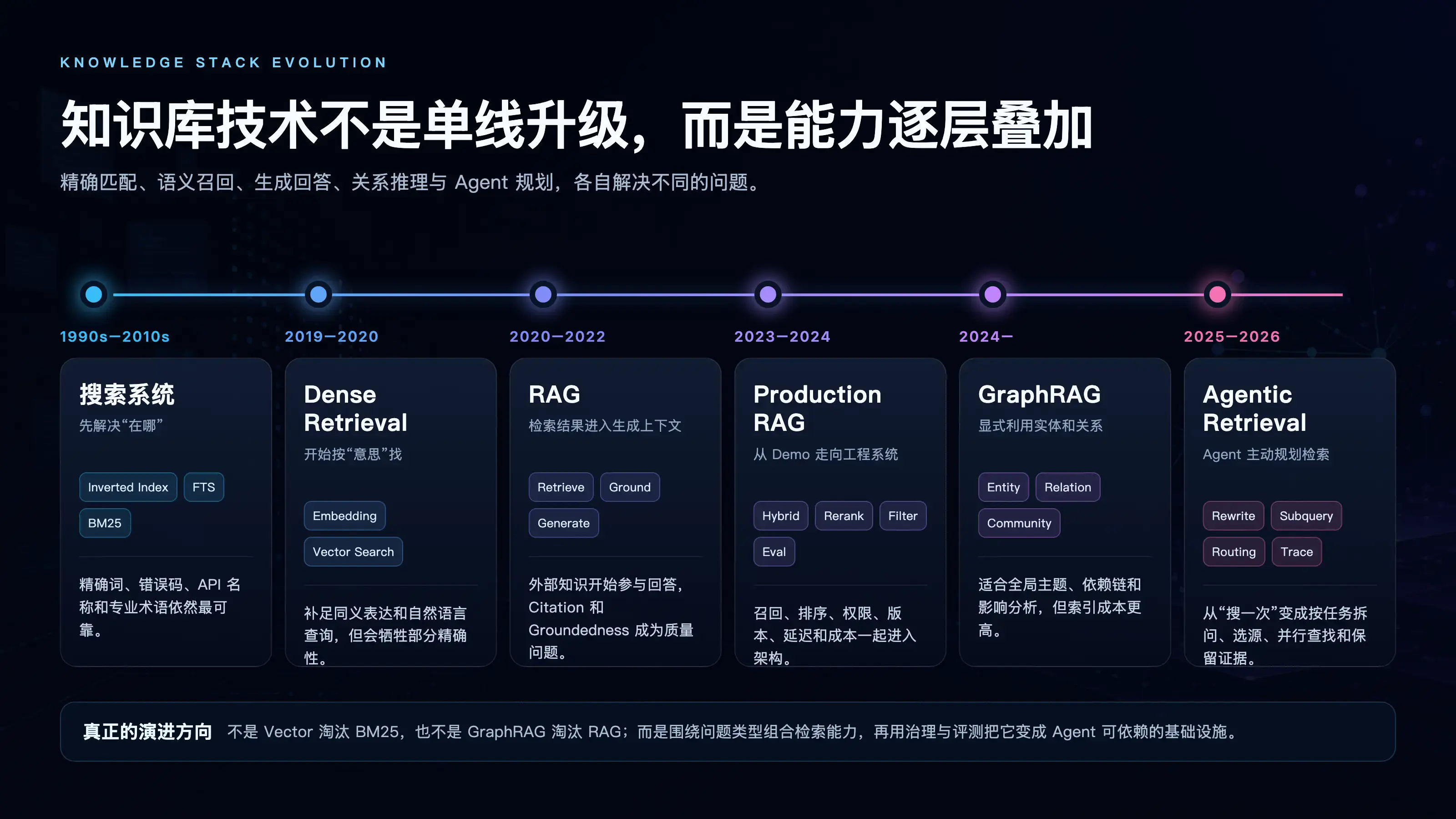
Task: Click the bold label 真正的演进方向
Action: (147, 732)
